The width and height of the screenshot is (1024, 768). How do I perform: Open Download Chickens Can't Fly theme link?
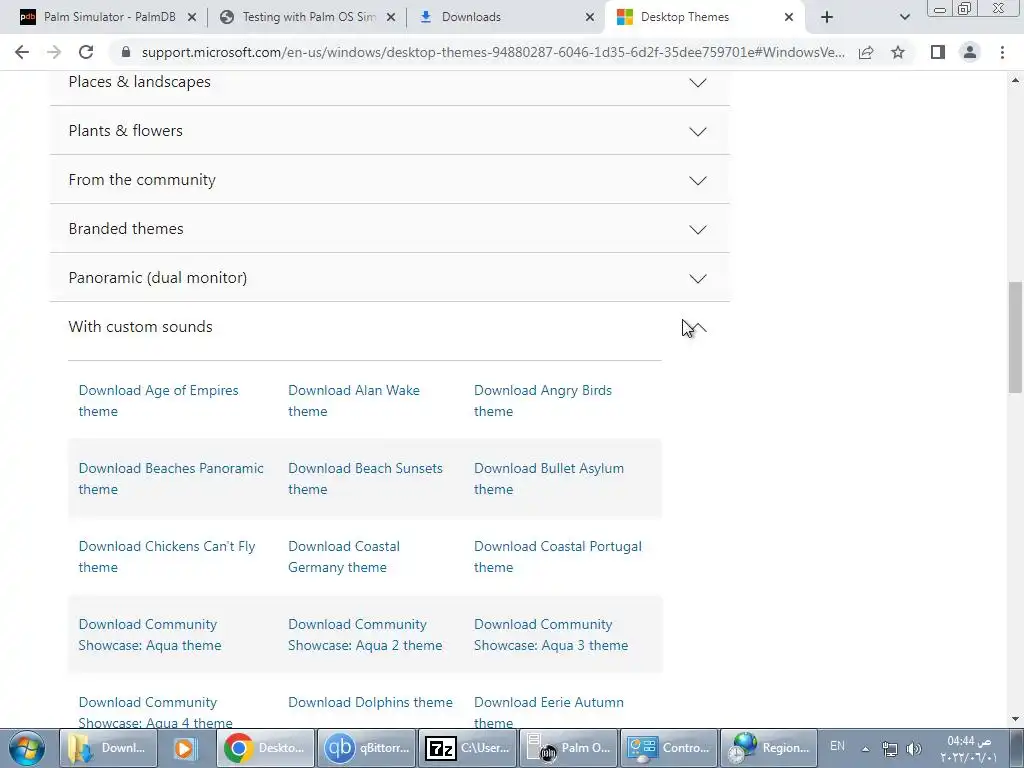[x=167, y=556]
